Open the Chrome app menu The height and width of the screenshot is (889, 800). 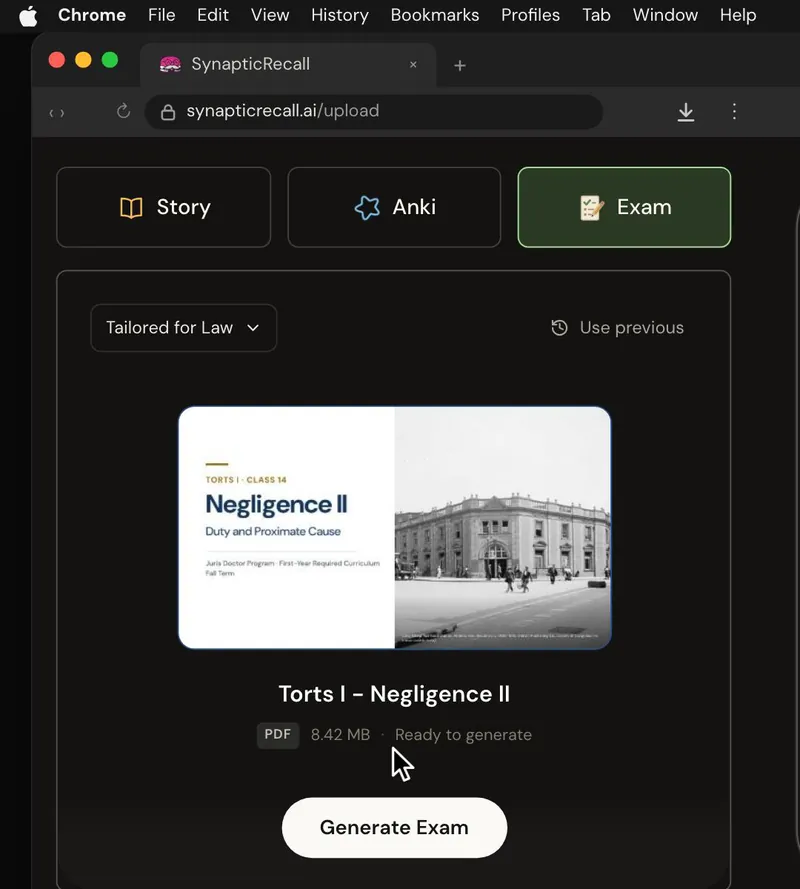pos(92,15)
